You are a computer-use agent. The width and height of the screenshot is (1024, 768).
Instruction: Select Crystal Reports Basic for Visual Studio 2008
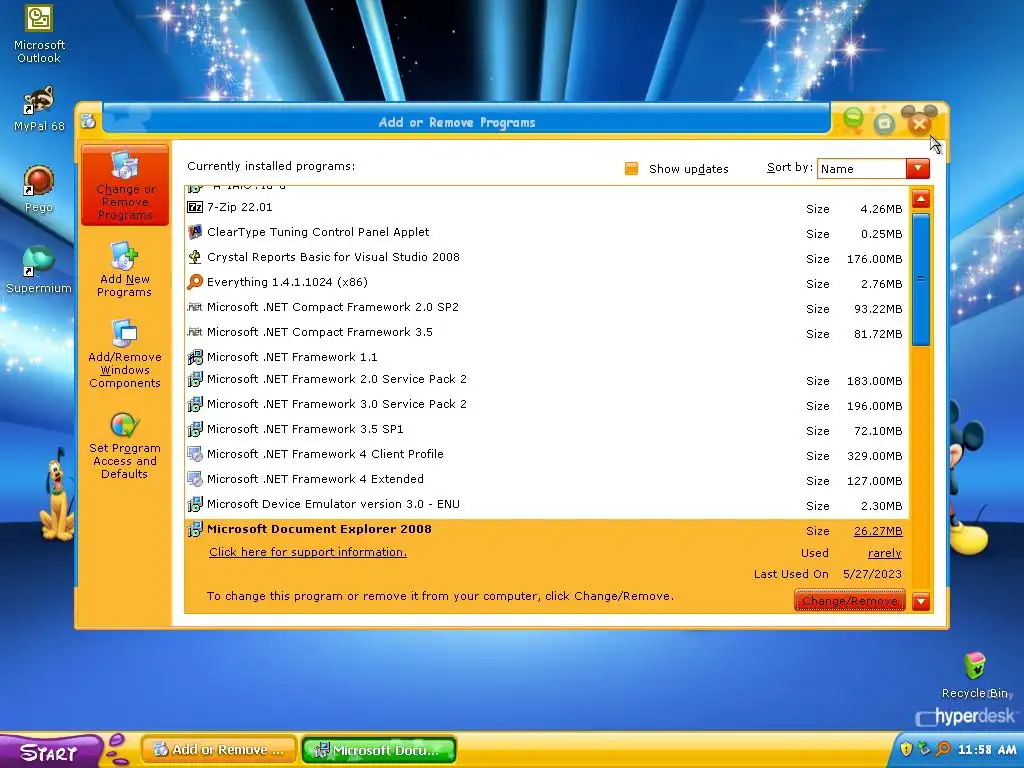547,257
